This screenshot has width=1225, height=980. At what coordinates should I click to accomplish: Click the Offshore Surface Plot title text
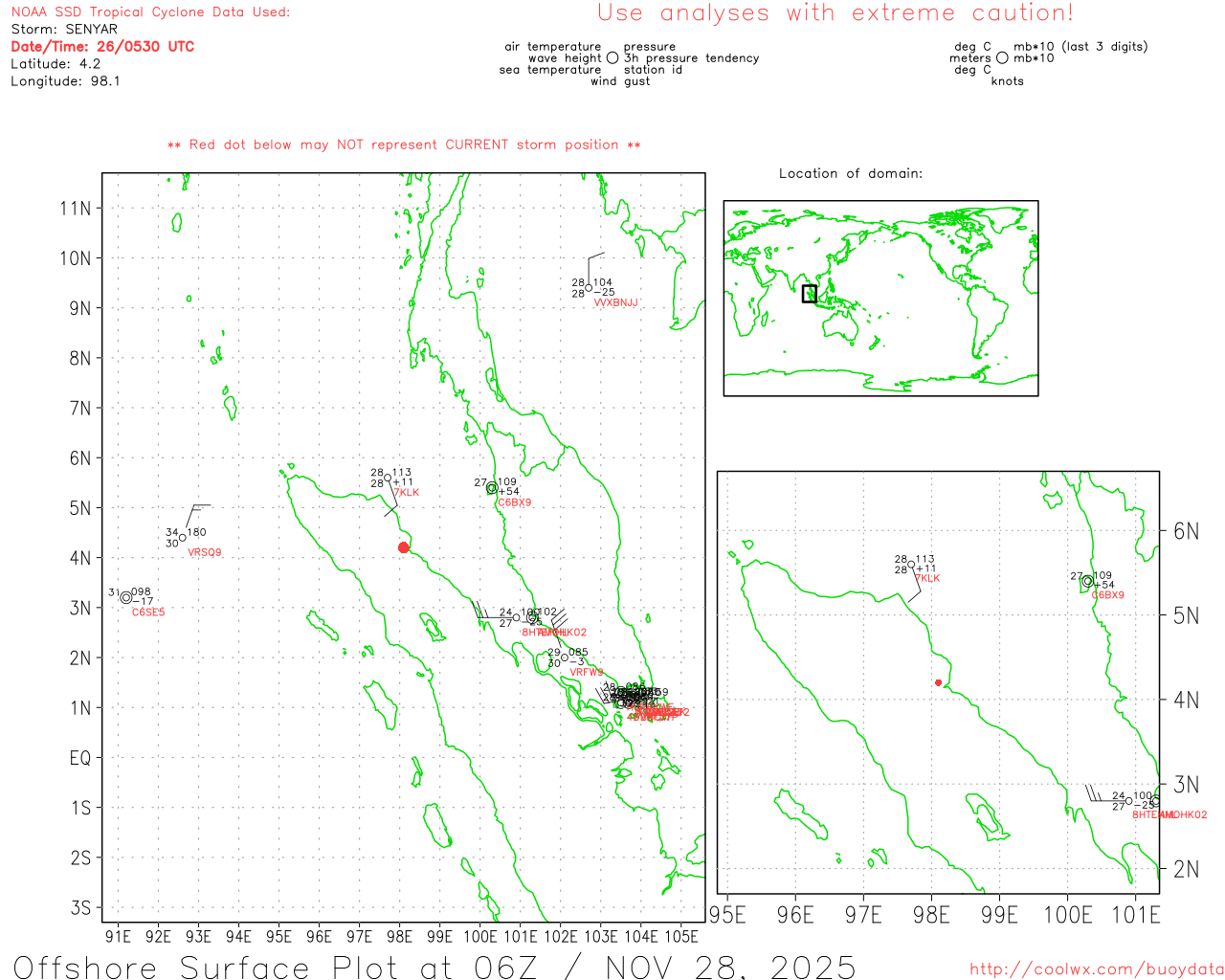434,967
